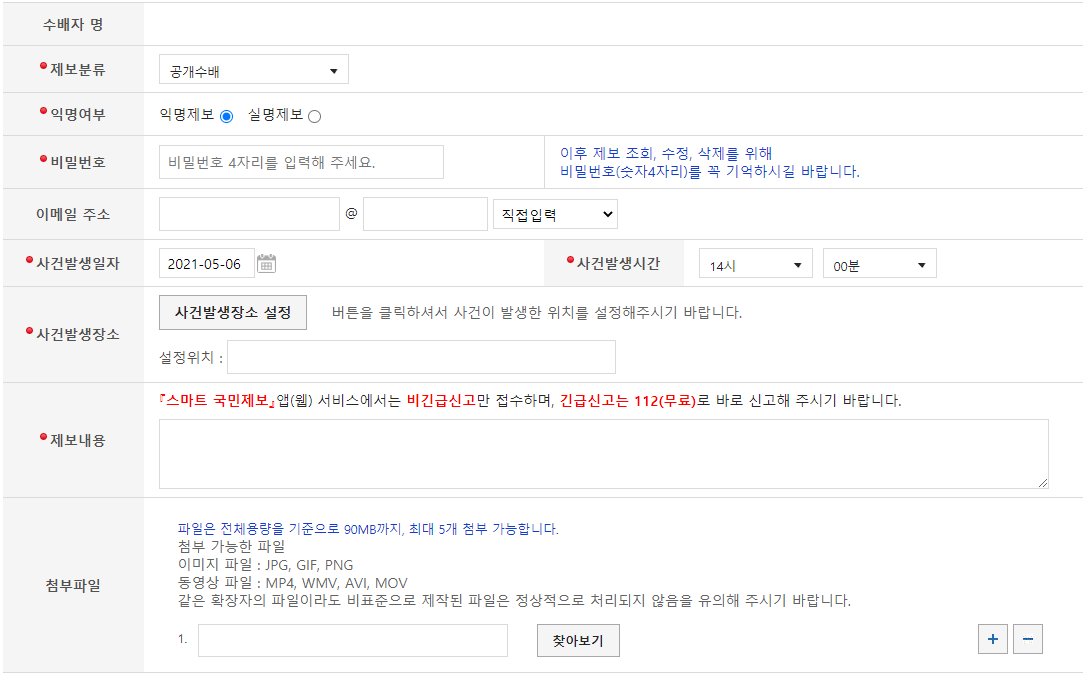Viewport: 1086px width, 674px height.
Task: Click the arrow on the 14시 hour selector
Action: [x=797, y=262]
